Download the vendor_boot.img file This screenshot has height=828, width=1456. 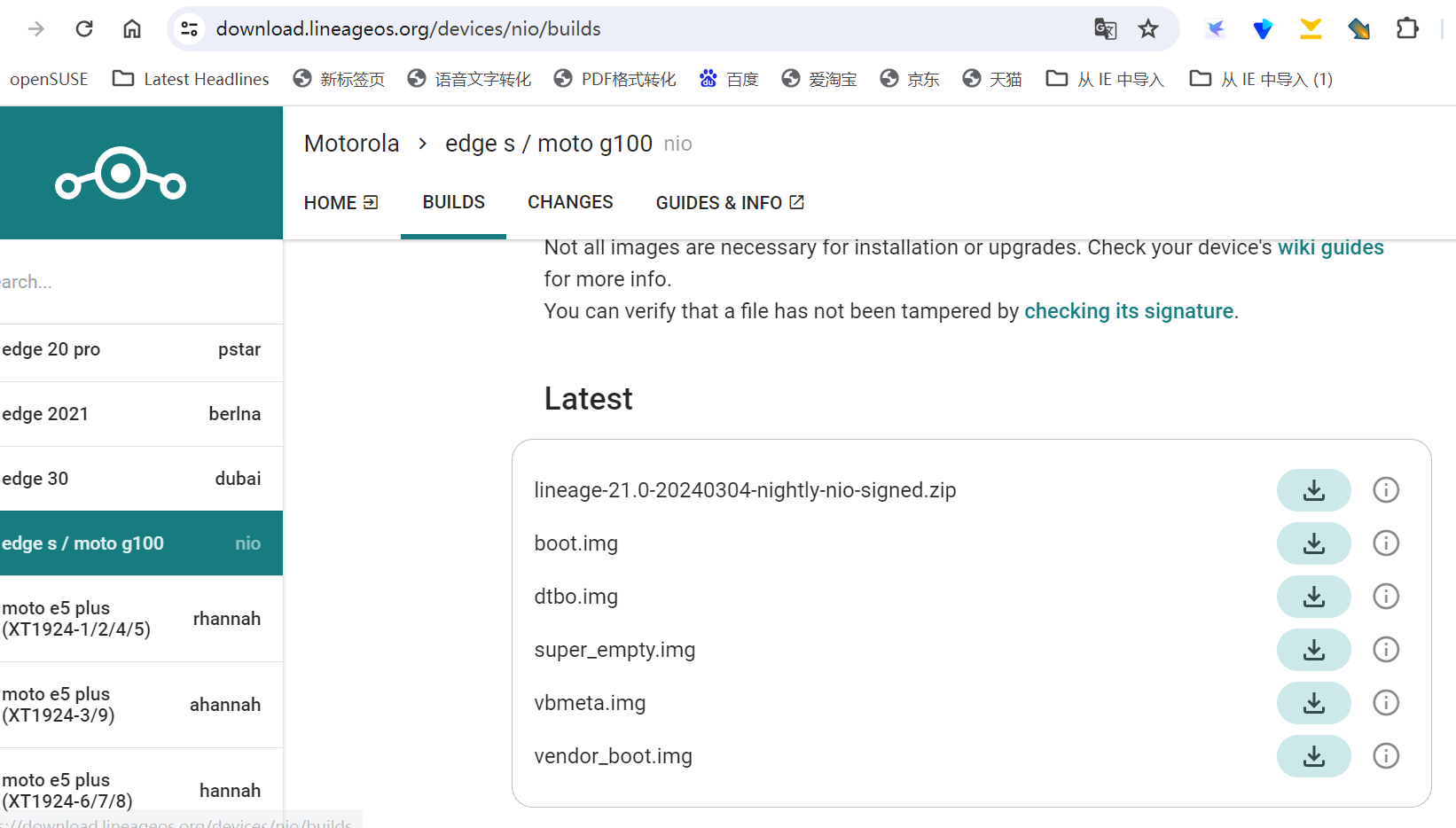[1313, 756]
